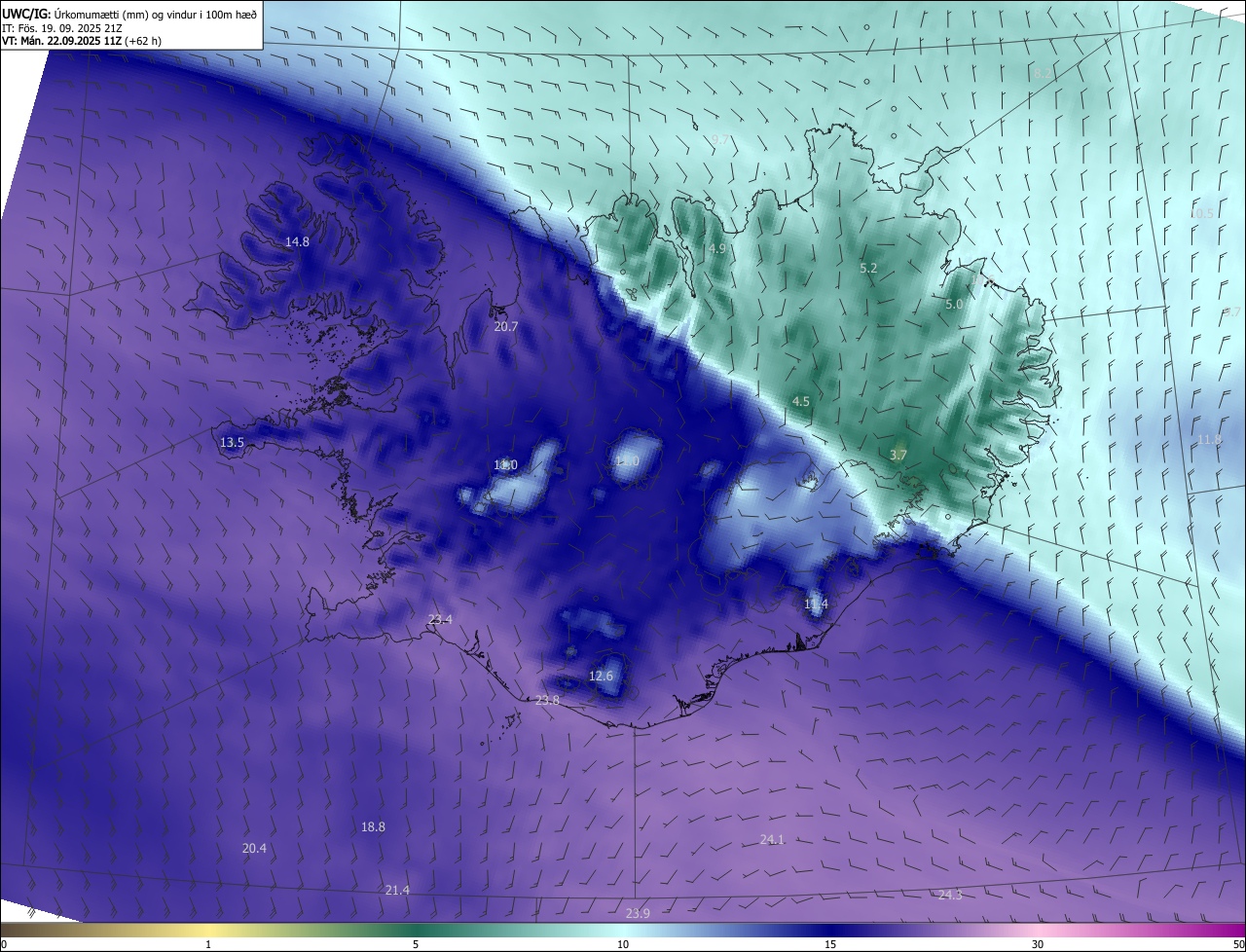
Task: Select the 8.2 value in the northeast ocean
Action: pyautogui.click(x=1043, y=73)
